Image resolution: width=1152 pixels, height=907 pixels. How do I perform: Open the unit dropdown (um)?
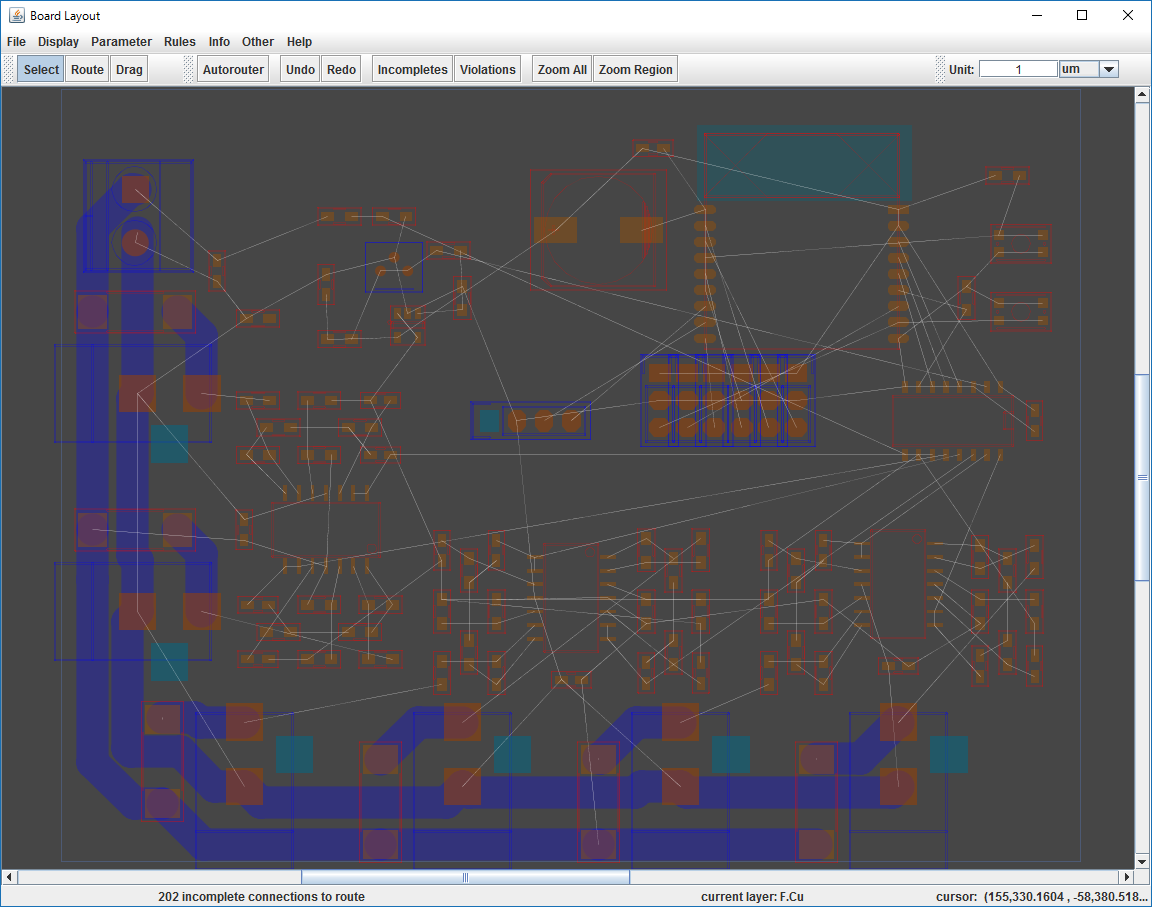[1108, 69]
